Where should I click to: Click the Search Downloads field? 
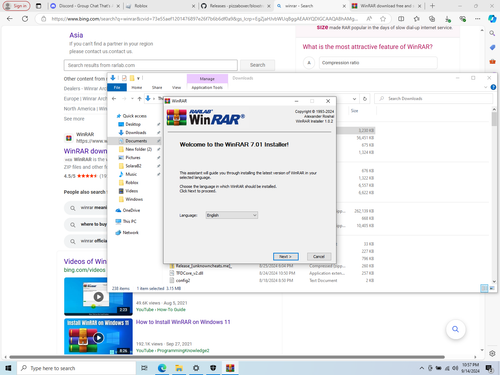pos(433,99)
